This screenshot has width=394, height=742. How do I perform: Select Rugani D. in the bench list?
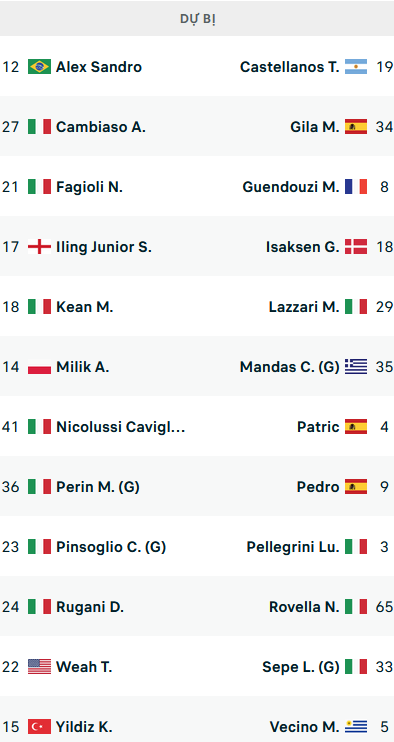coord(90,607)
